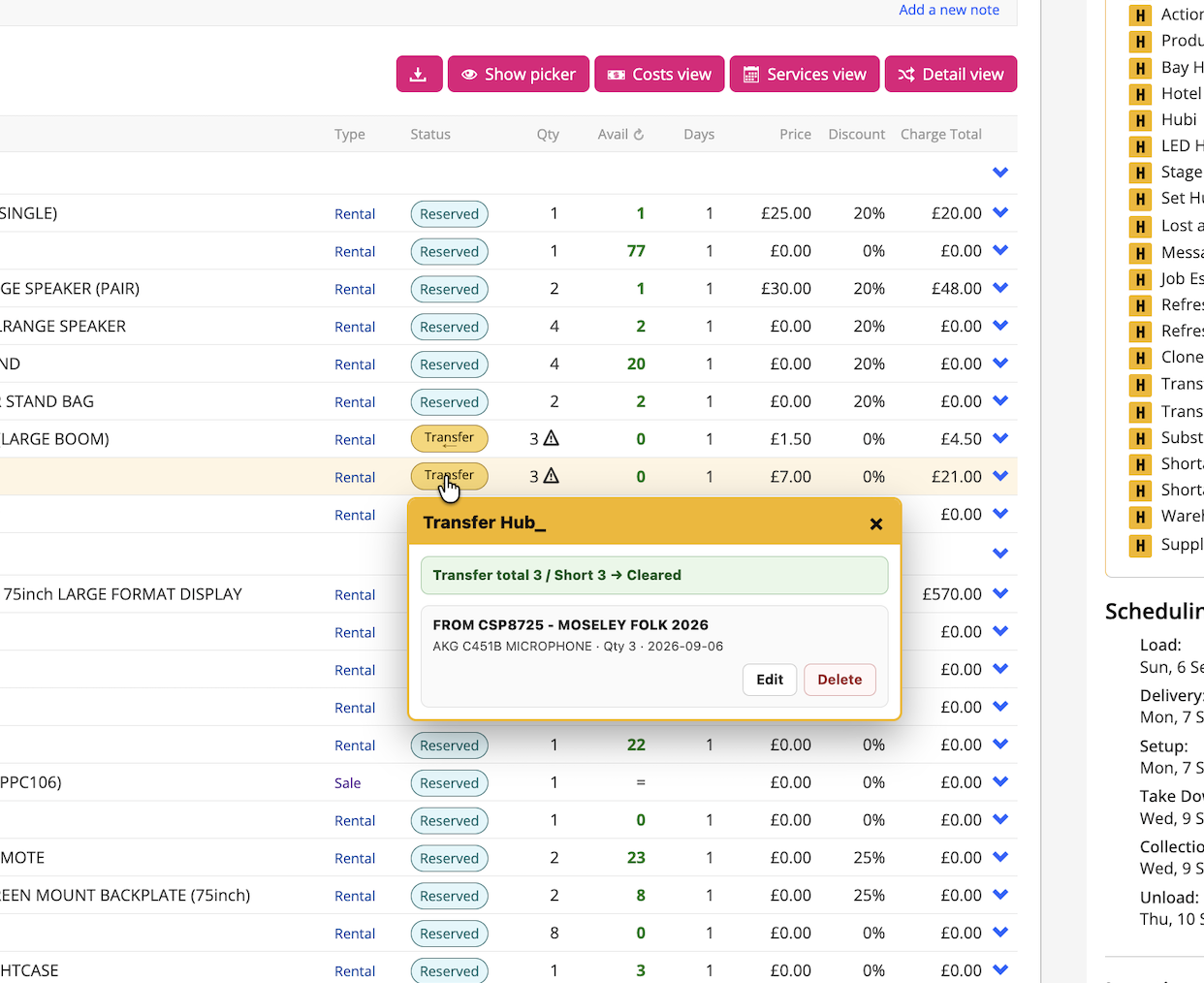This screenshot has height=983, width=1204.
Task: Click the Sale type link on PPC106 row
Action: coord(348,783)
